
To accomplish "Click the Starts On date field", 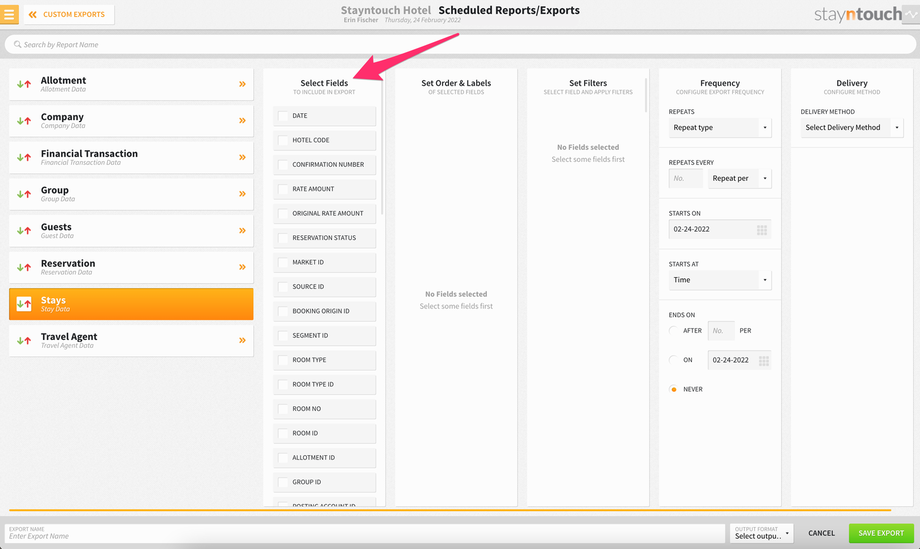I will click(720, 229).
